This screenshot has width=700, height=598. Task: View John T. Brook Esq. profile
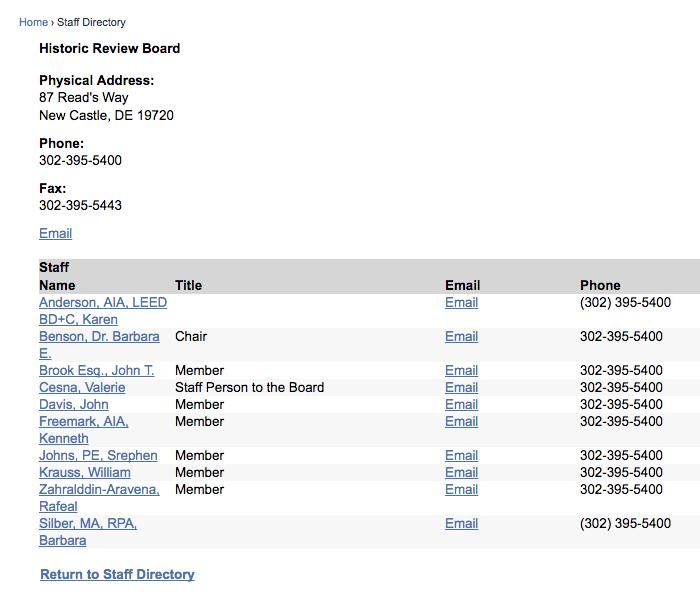(96, 370)
